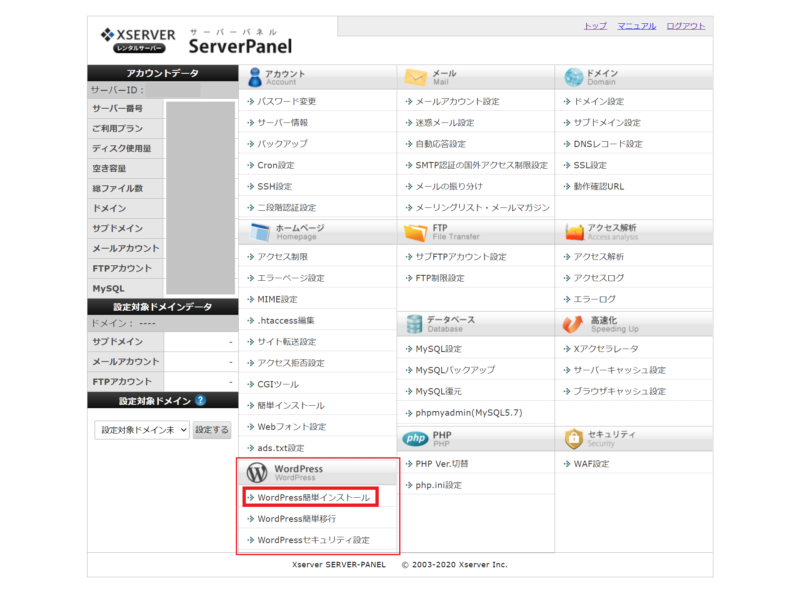Open FTP制限設定
Viewport: 800px width, 596px height.
440,278
